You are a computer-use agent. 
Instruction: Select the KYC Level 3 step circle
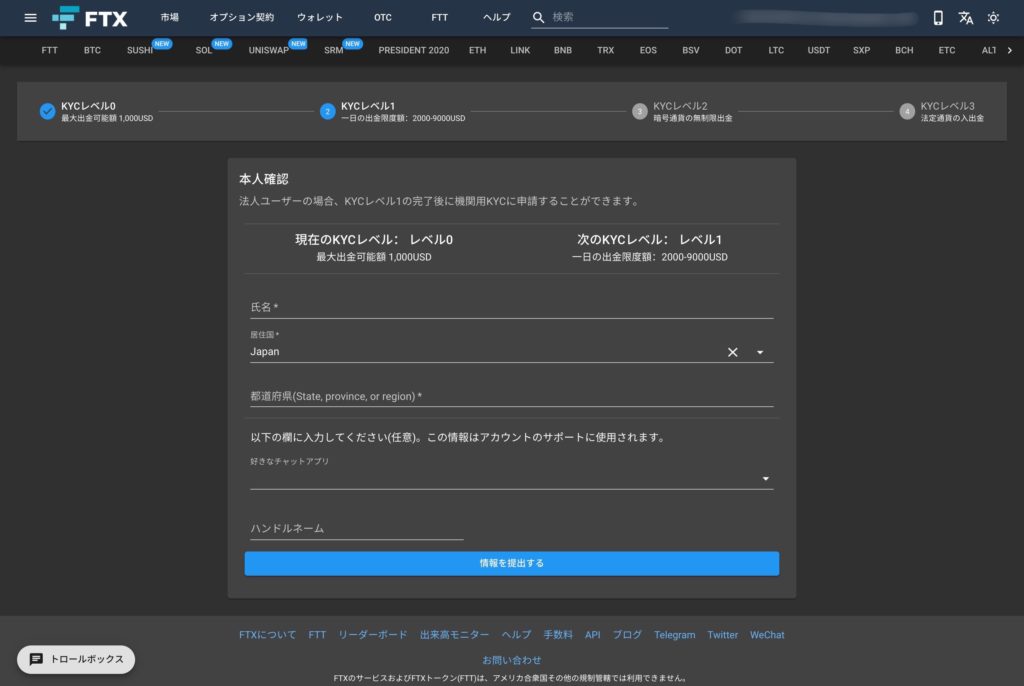906,111
